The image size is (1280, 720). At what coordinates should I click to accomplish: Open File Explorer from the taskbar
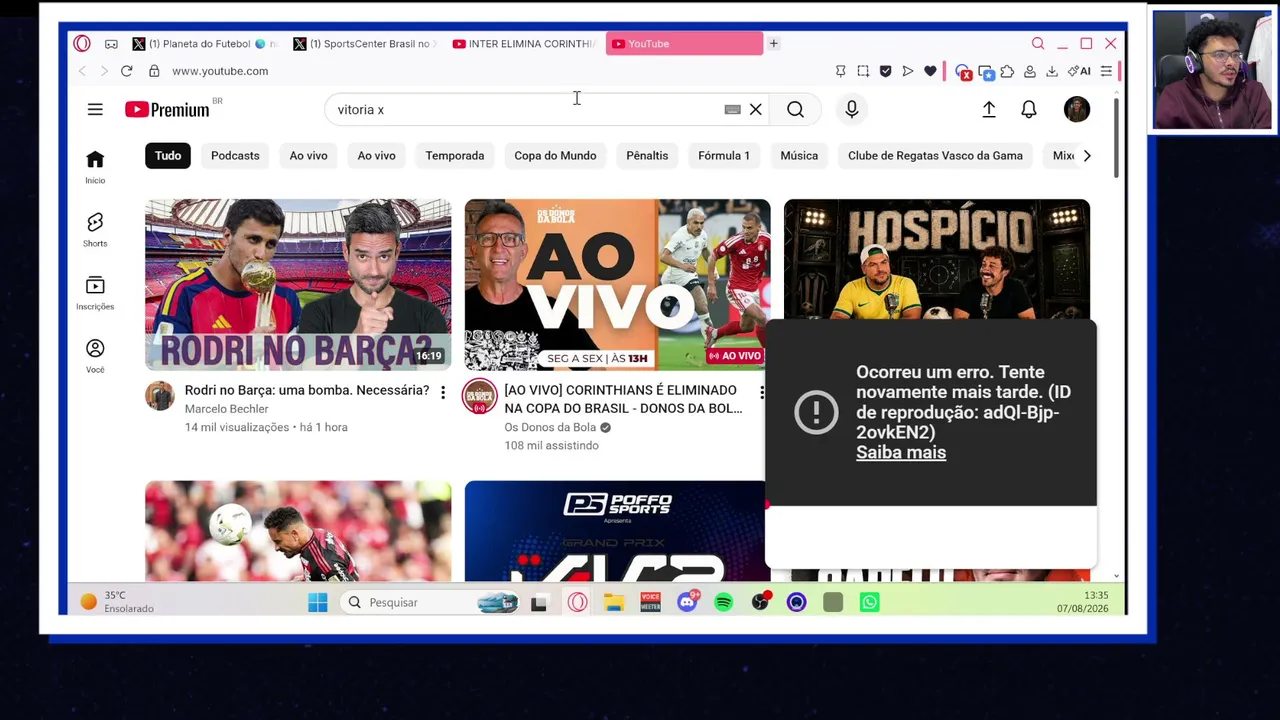614,602
